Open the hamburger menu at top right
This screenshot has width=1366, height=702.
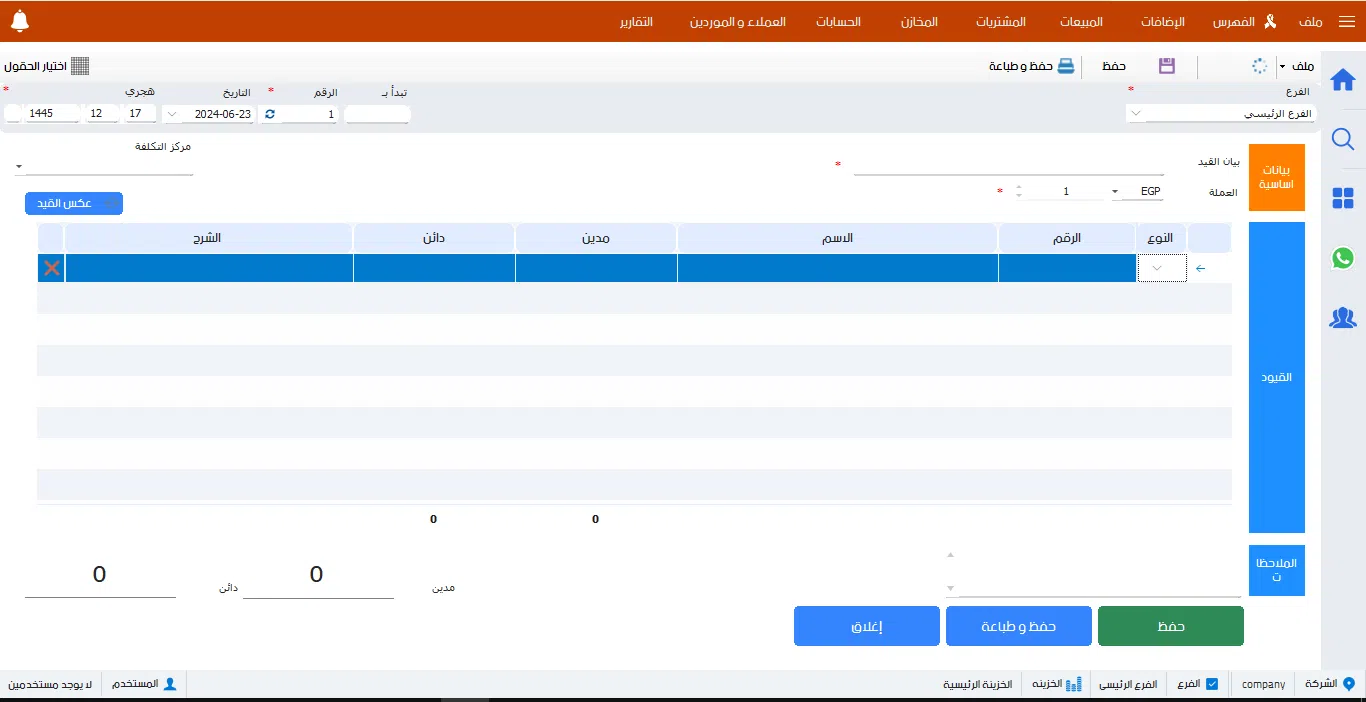coord(1345,22)
